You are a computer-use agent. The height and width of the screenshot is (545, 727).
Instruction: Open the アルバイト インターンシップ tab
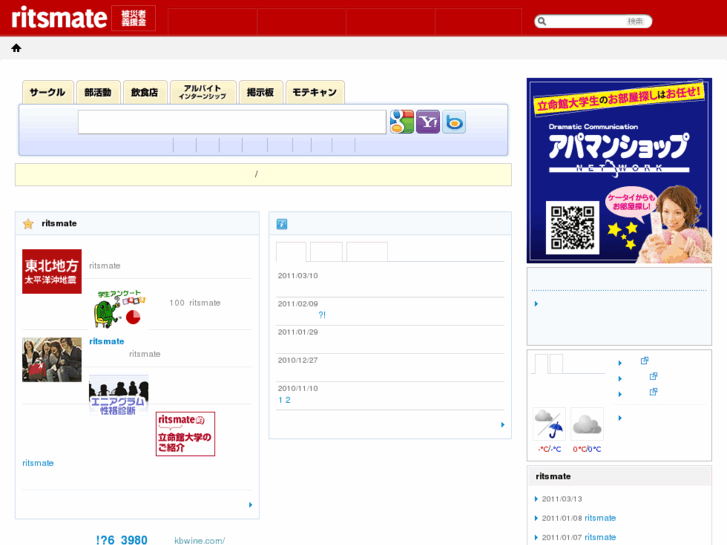(x=203, y=92)
